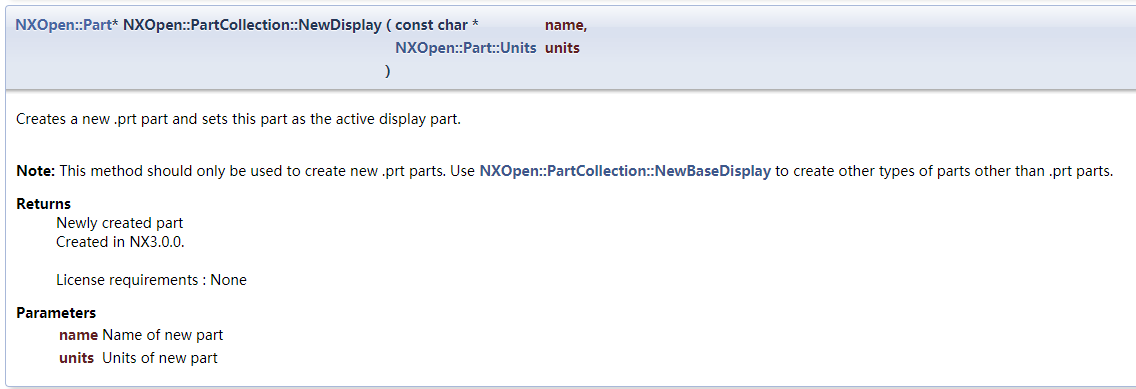The width and height of the screenshot is (1136, 389).
Task: Click the 'Created in NX3.0.0.' version text
Action: click(x=120, y=242)
